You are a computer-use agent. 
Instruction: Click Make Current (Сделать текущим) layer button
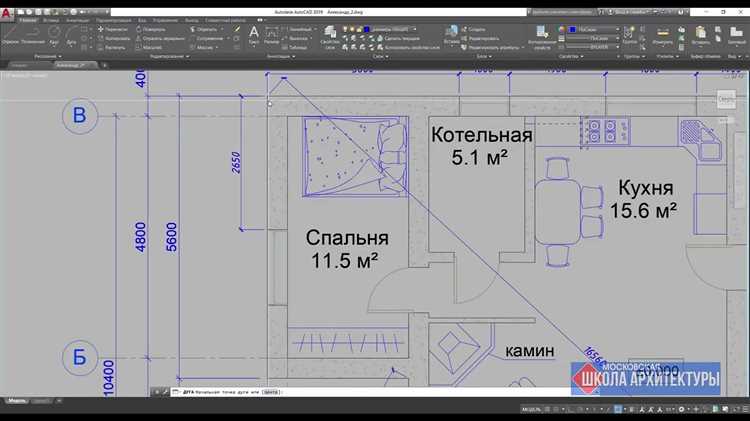pos(398,38)
